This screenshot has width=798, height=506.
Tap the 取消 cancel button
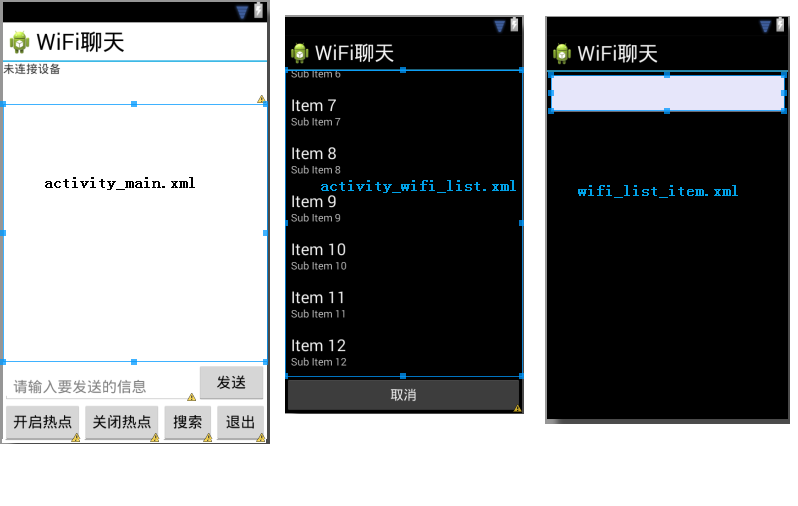[404, 395]
